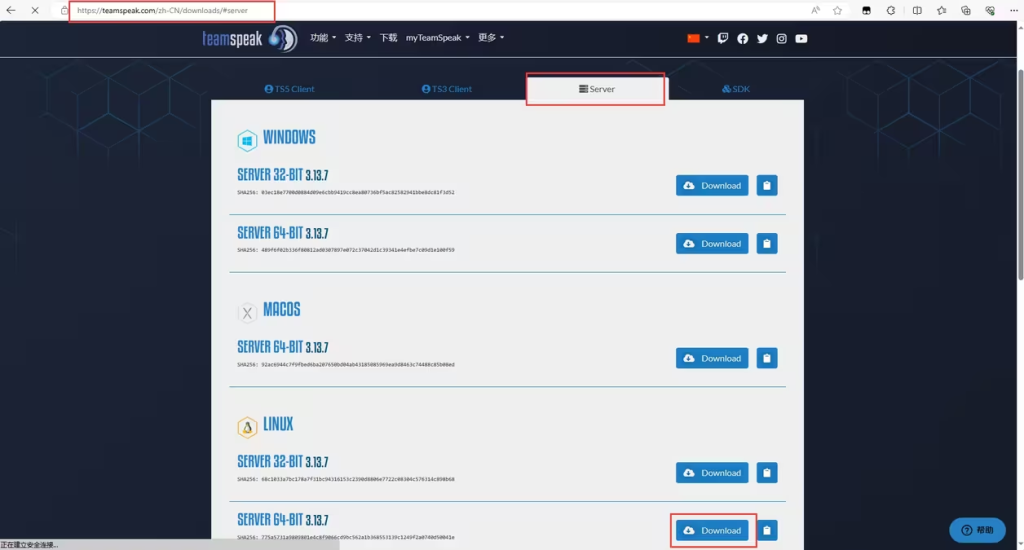The width and height of the screenshot is (1024, 550).
Task: Open the 下载 page link
Action: coord(388,38)
